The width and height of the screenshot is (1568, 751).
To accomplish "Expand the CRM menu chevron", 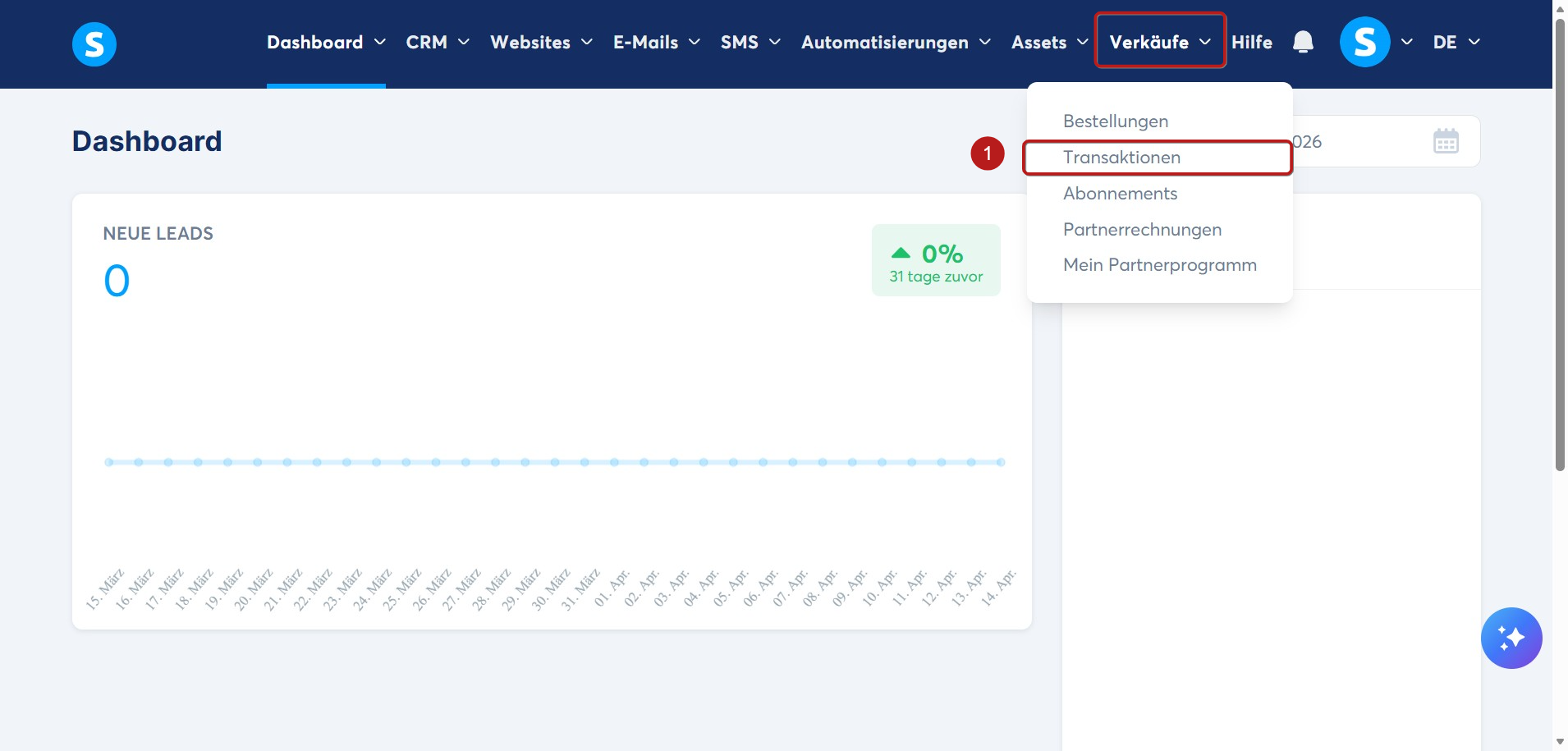I will (x=464, y=42).
